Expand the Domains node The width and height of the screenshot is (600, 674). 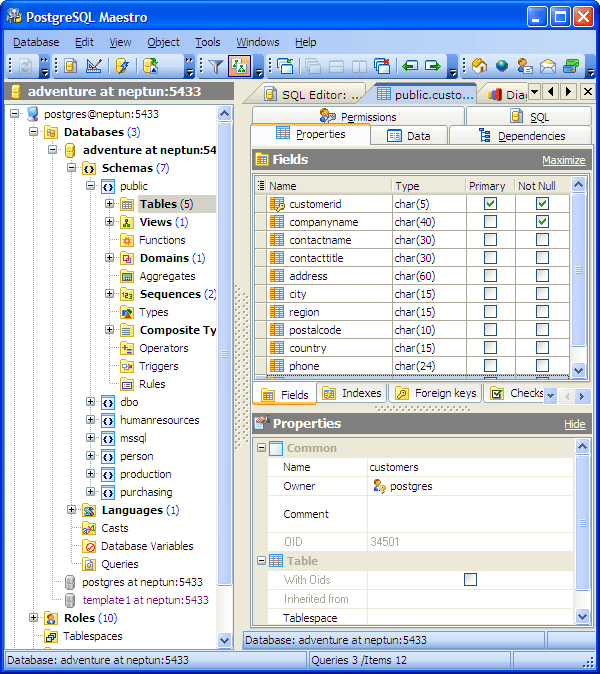tap(110, 258)
